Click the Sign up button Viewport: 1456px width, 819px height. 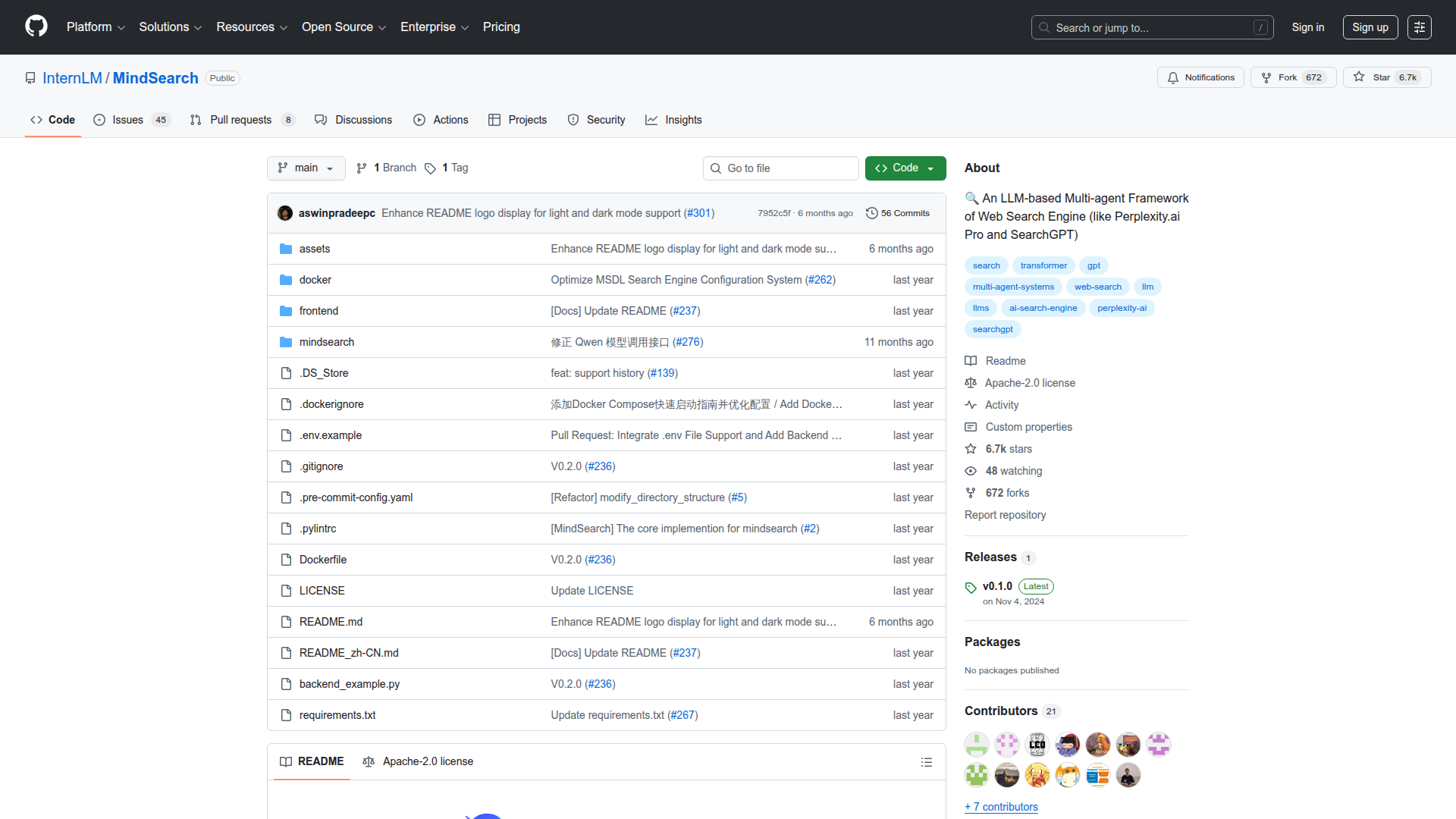click(1370, 27)
